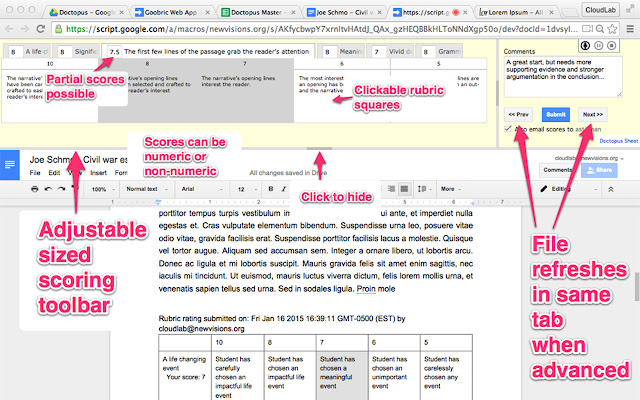
Task: Close the Lorem Ipsum tab
Action: (551, 13)
